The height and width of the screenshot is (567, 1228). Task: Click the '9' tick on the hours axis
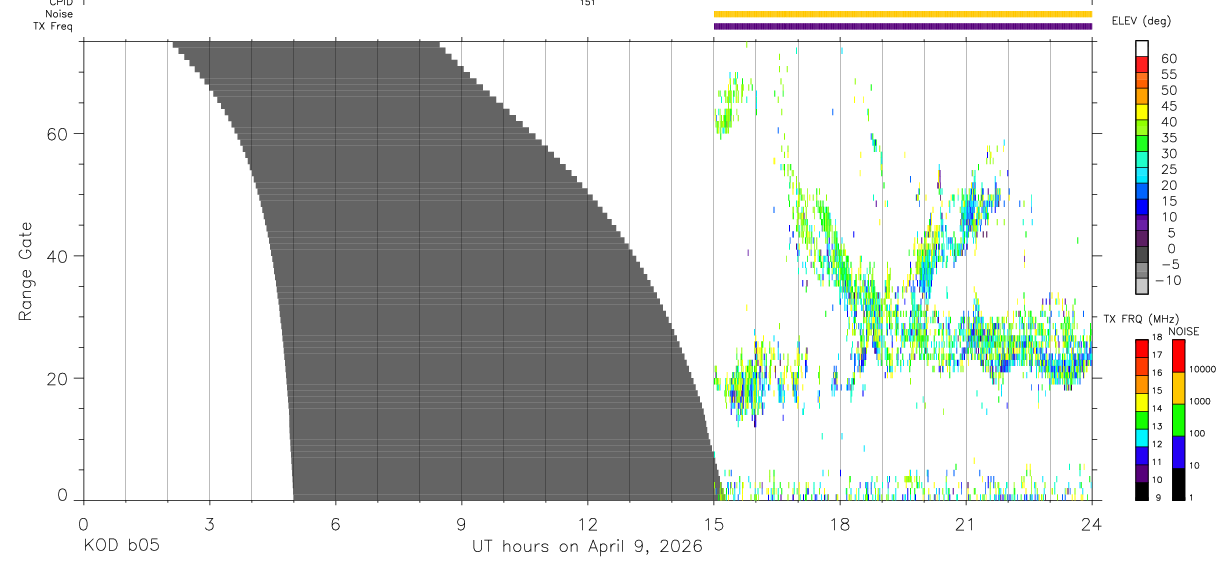pos(461,525)
